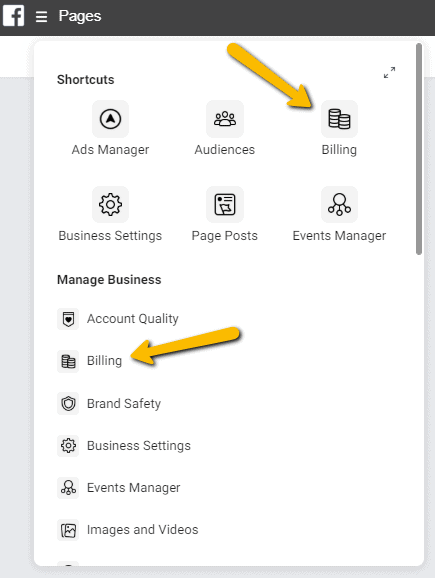Select Account Quality in Manage Business
Screen dimensions: 435x578
[133, 319]
